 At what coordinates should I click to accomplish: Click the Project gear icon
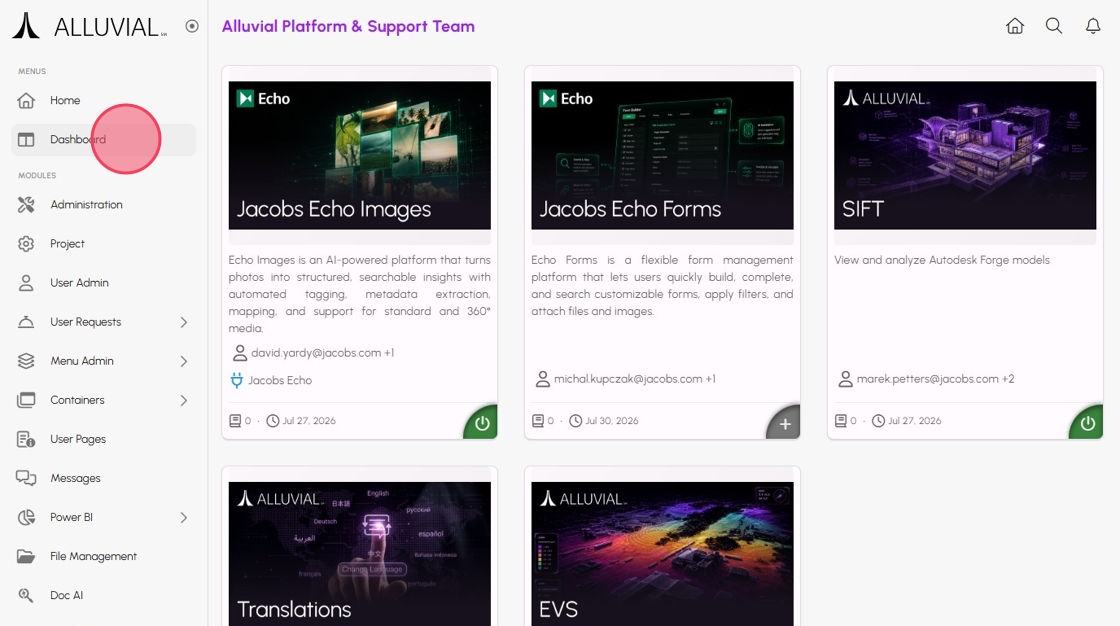click(x=26, y=244)
